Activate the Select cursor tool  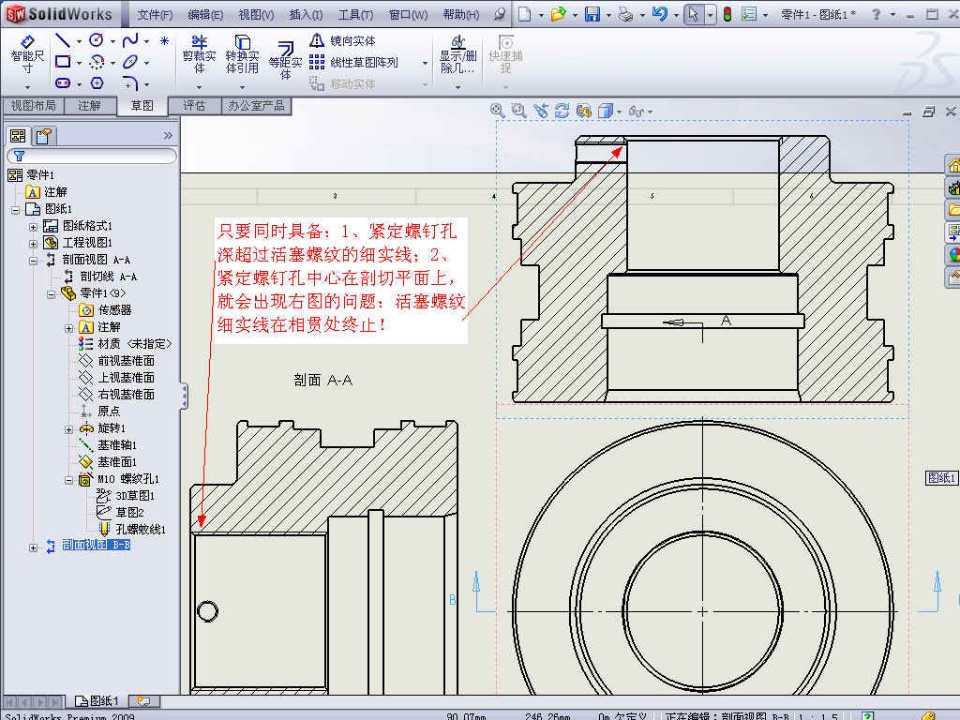693,13
